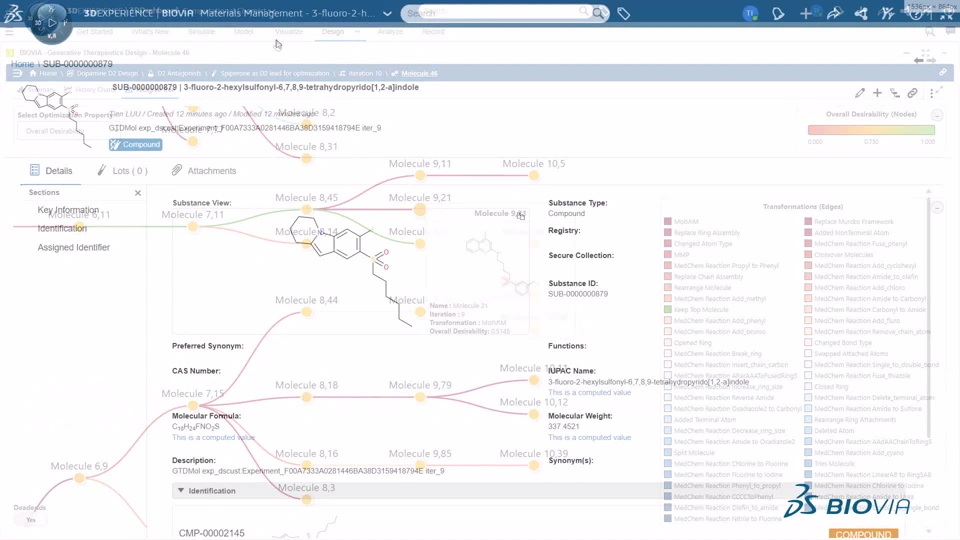Toggle Replace Ring Assembly transformation
Image resolution: width=960 pixels, height=540 pixels.
(x=667, y=233)
